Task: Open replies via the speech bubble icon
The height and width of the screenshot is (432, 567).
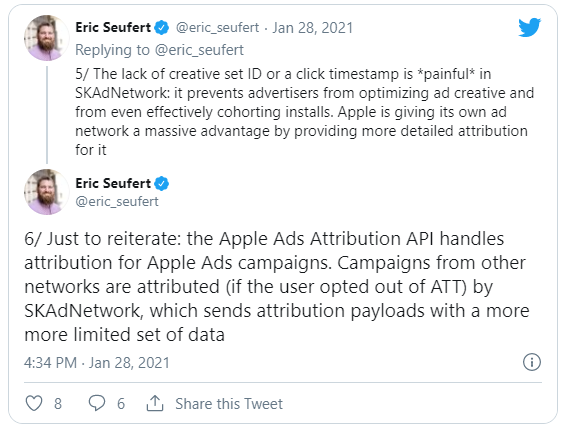Action: point(97,403)
